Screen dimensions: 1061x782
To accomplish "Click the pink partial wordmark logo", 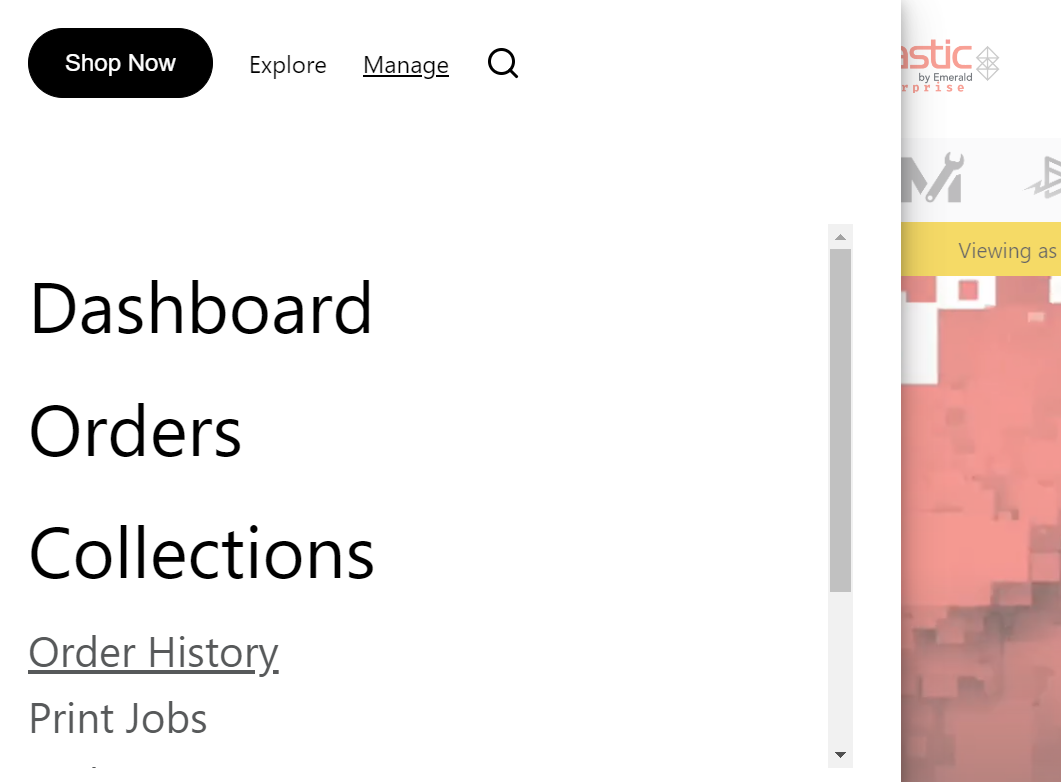I will (937, 56).
